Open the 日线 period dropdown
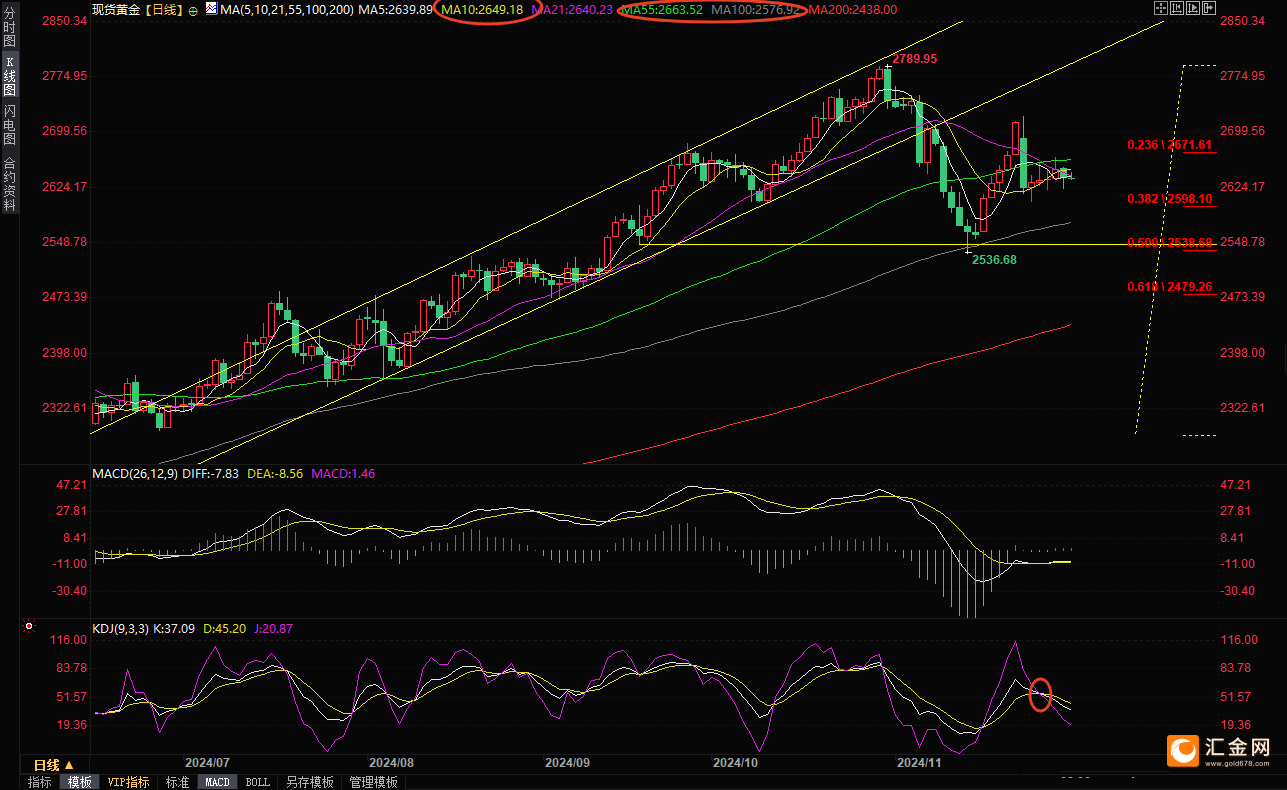1287x790 pixels. point(53,764)
